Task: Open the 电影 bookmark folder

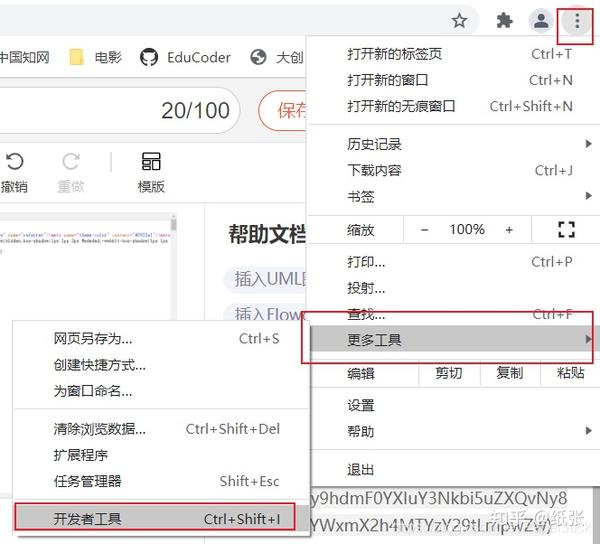Action: point(95,57)
